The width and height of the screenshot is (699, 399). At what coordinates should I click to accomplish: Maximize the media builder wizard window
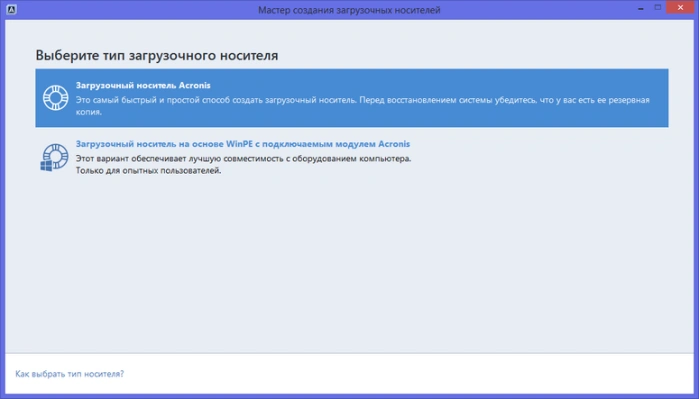pos(658,8)
